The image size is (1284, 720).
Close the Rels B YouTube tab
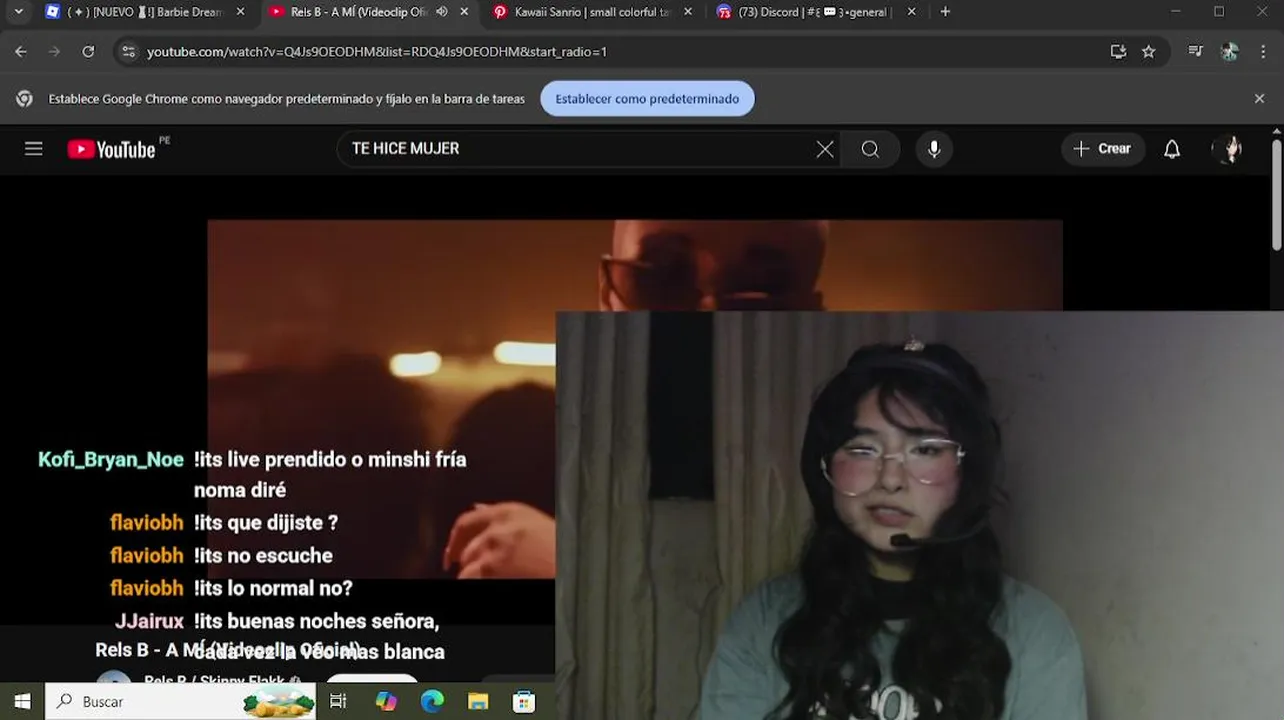point(464,12)
